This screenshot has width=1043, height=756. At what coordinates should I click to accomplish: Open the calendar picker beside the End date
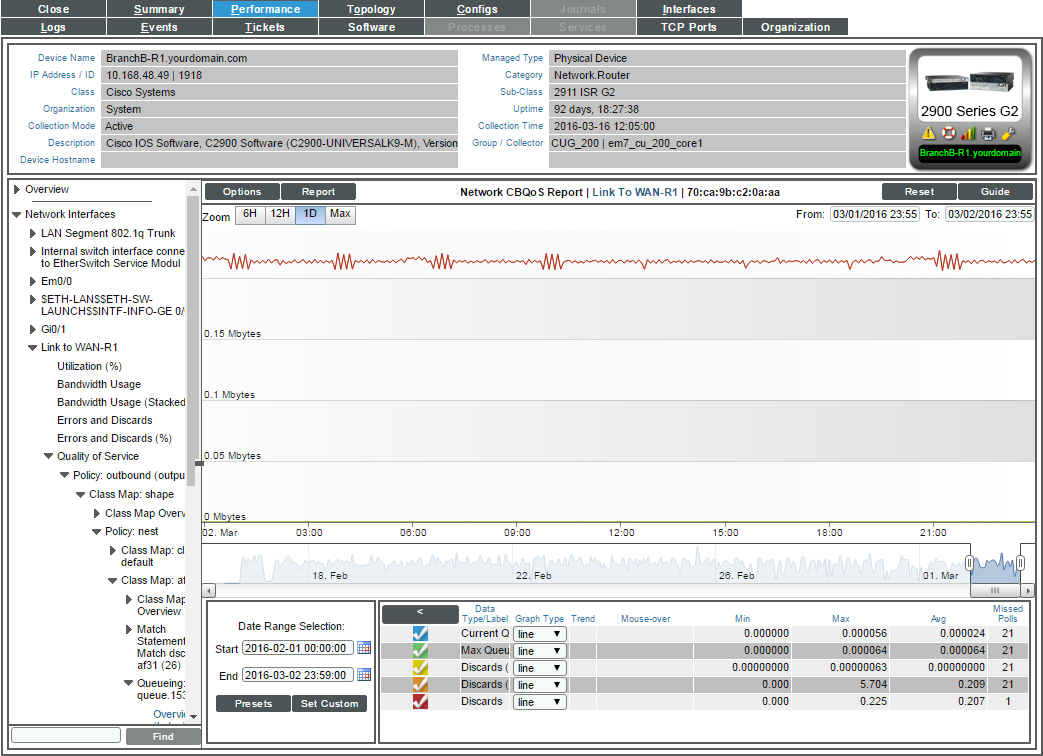364,675
